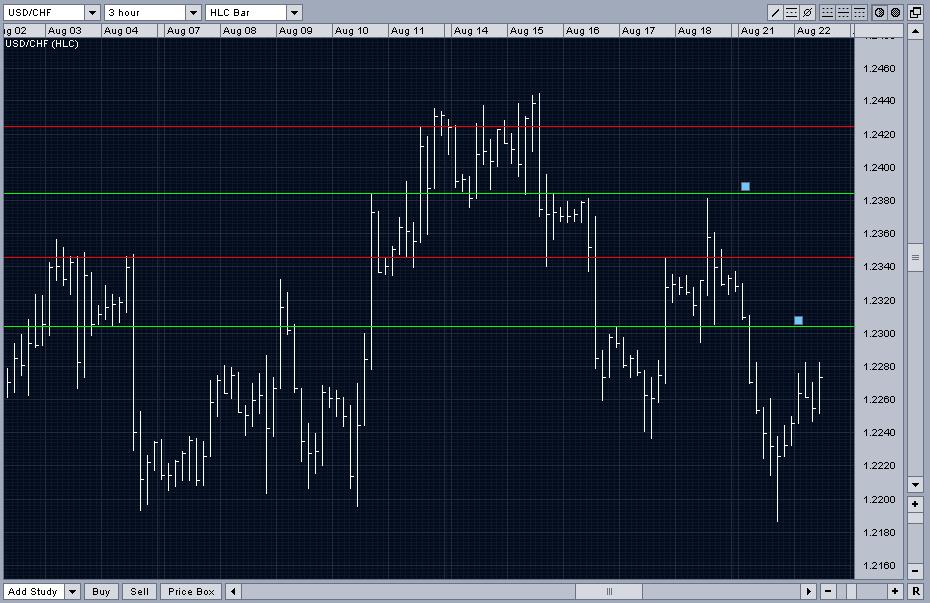Expand the Add Study dropdown arrow

(x=72, y=591)
